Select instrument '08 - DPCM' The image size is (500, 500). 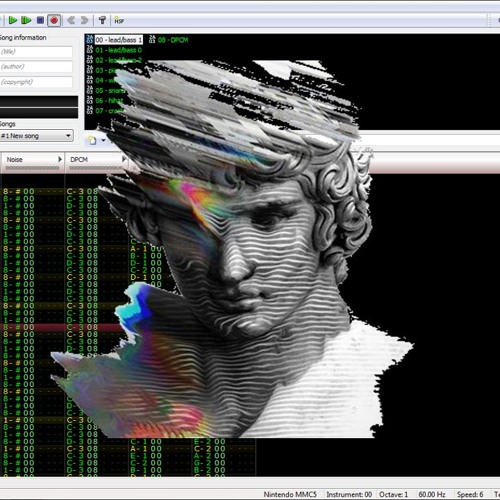tap(173, 40)
